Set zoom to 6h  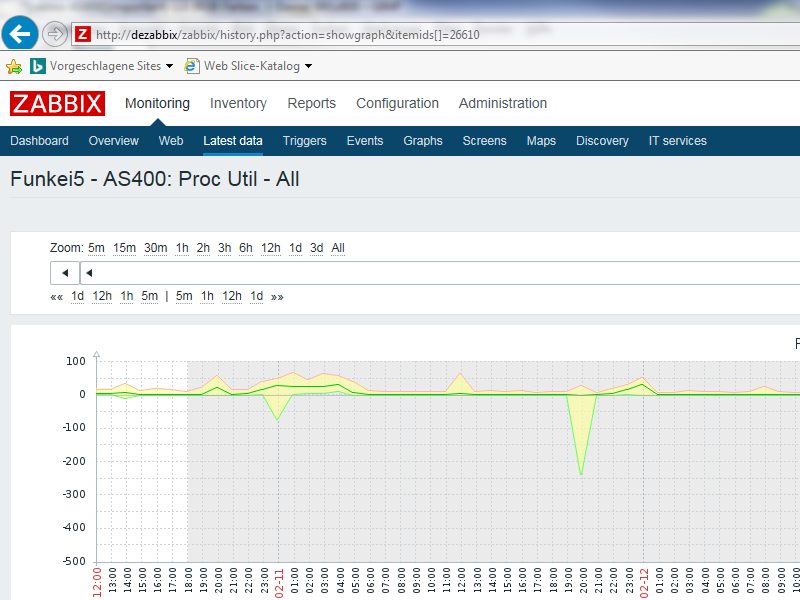[x=246, y=248]
